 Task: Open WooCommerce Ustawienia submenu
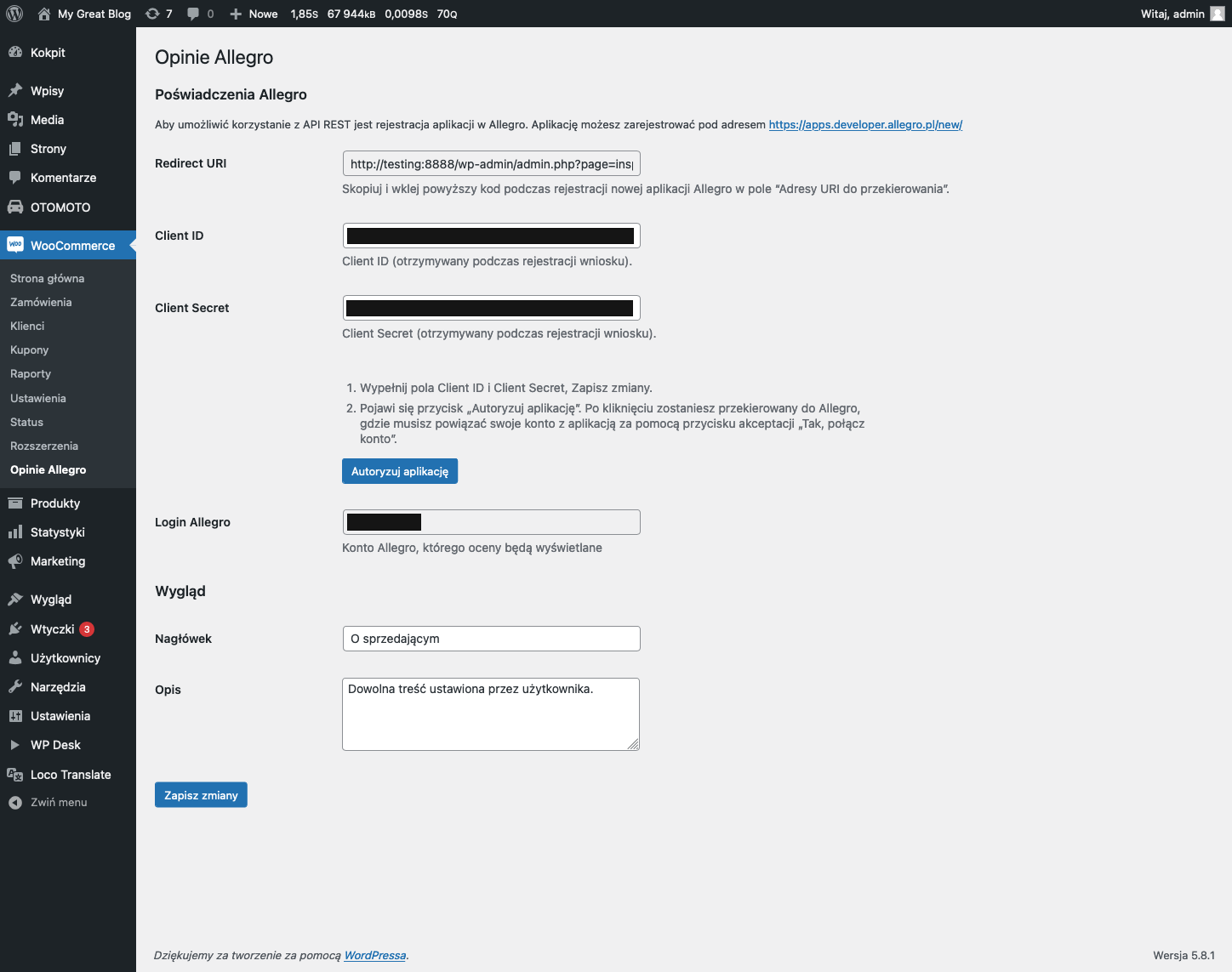click(38, 398)
